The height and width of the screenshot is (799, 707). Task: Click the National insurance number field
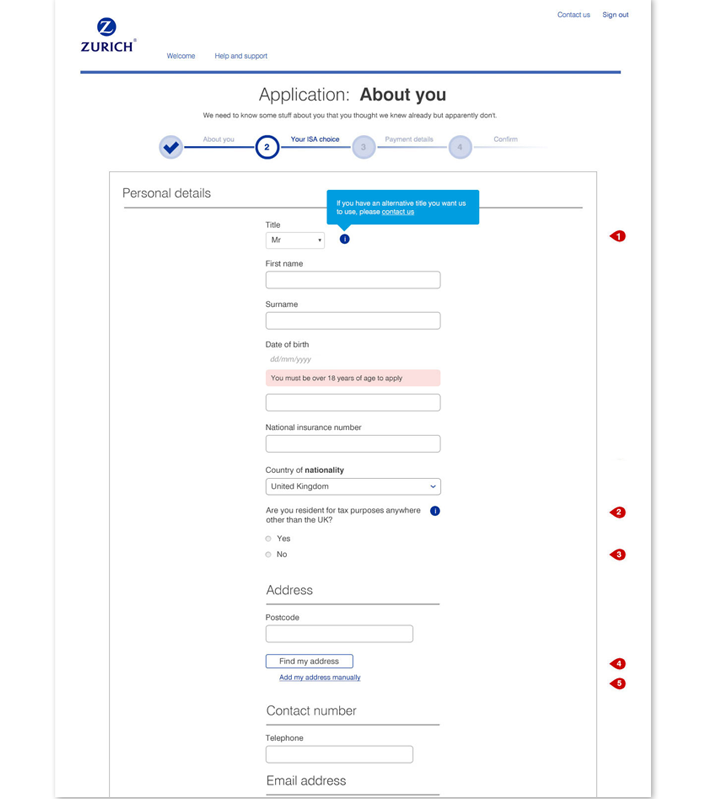point(353,444)
